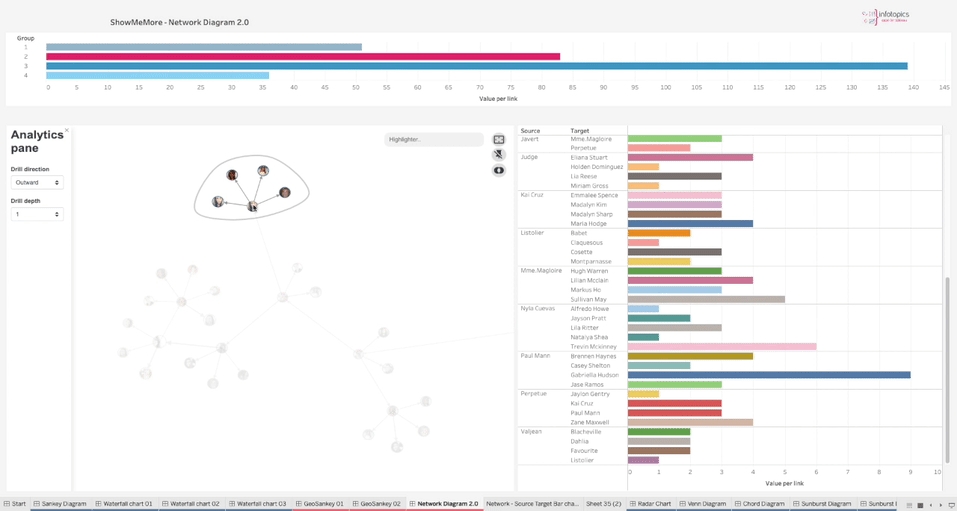Click the top-right avatar node in the cluster
Screen dimensions: 957x511
coord(263,172)
